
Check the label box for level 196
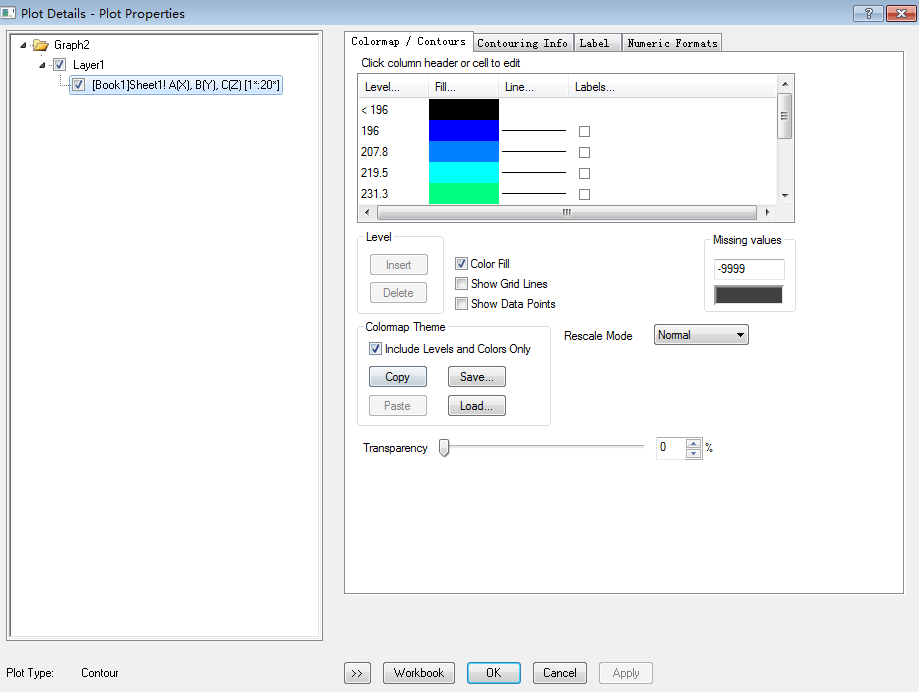point(584,131)
